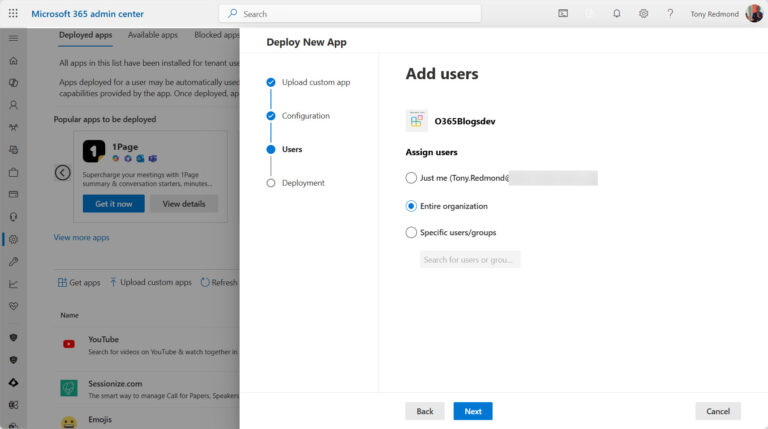
Task: Click the help question mark icon
Action: 670,14
